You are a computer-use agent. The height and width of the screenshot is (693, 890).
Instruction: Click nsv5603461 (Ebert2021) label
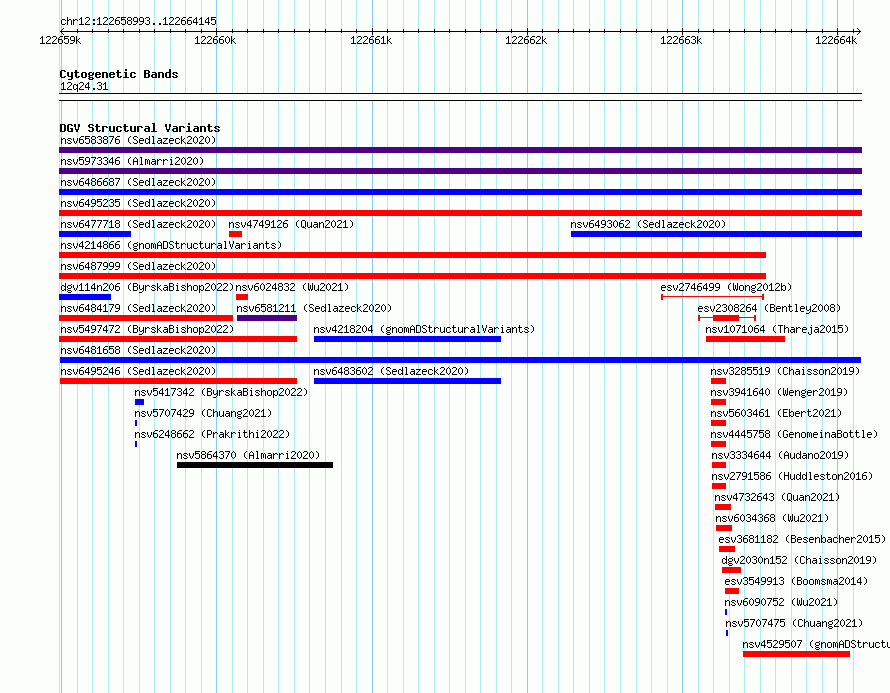[776, 413]
